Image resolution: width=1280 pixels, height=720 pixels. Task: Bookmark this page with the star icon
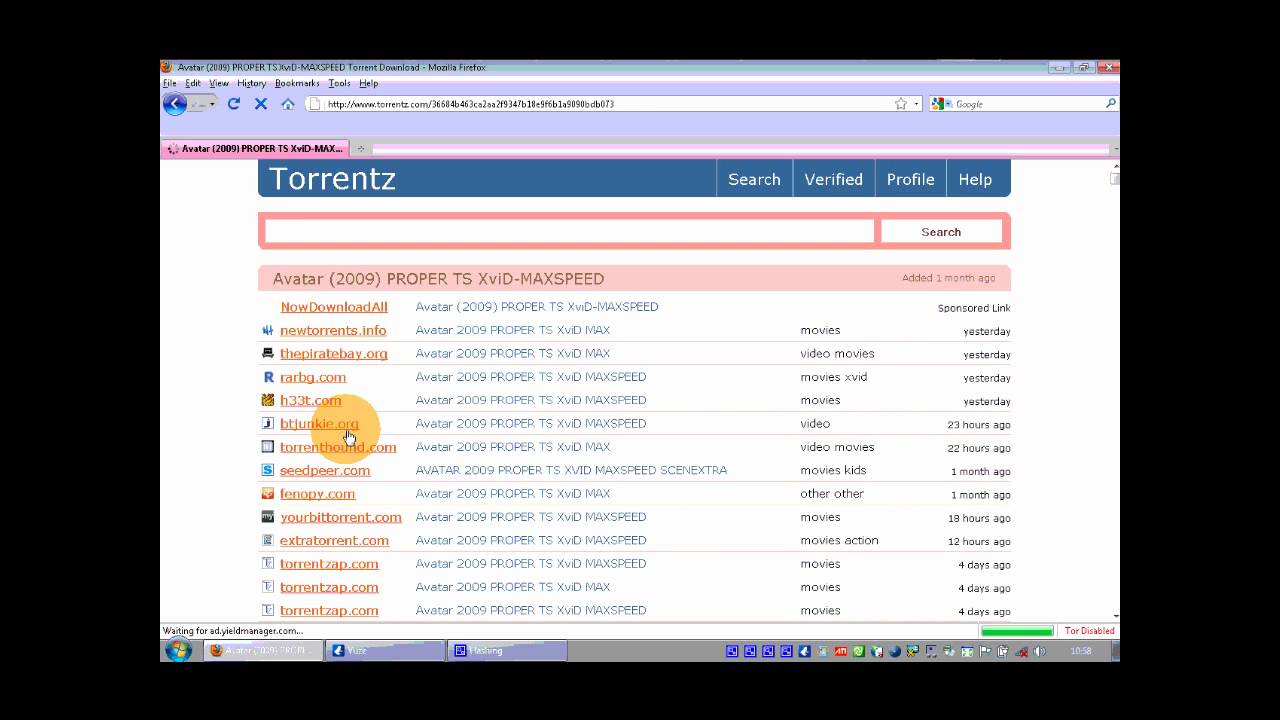(901, 104)
